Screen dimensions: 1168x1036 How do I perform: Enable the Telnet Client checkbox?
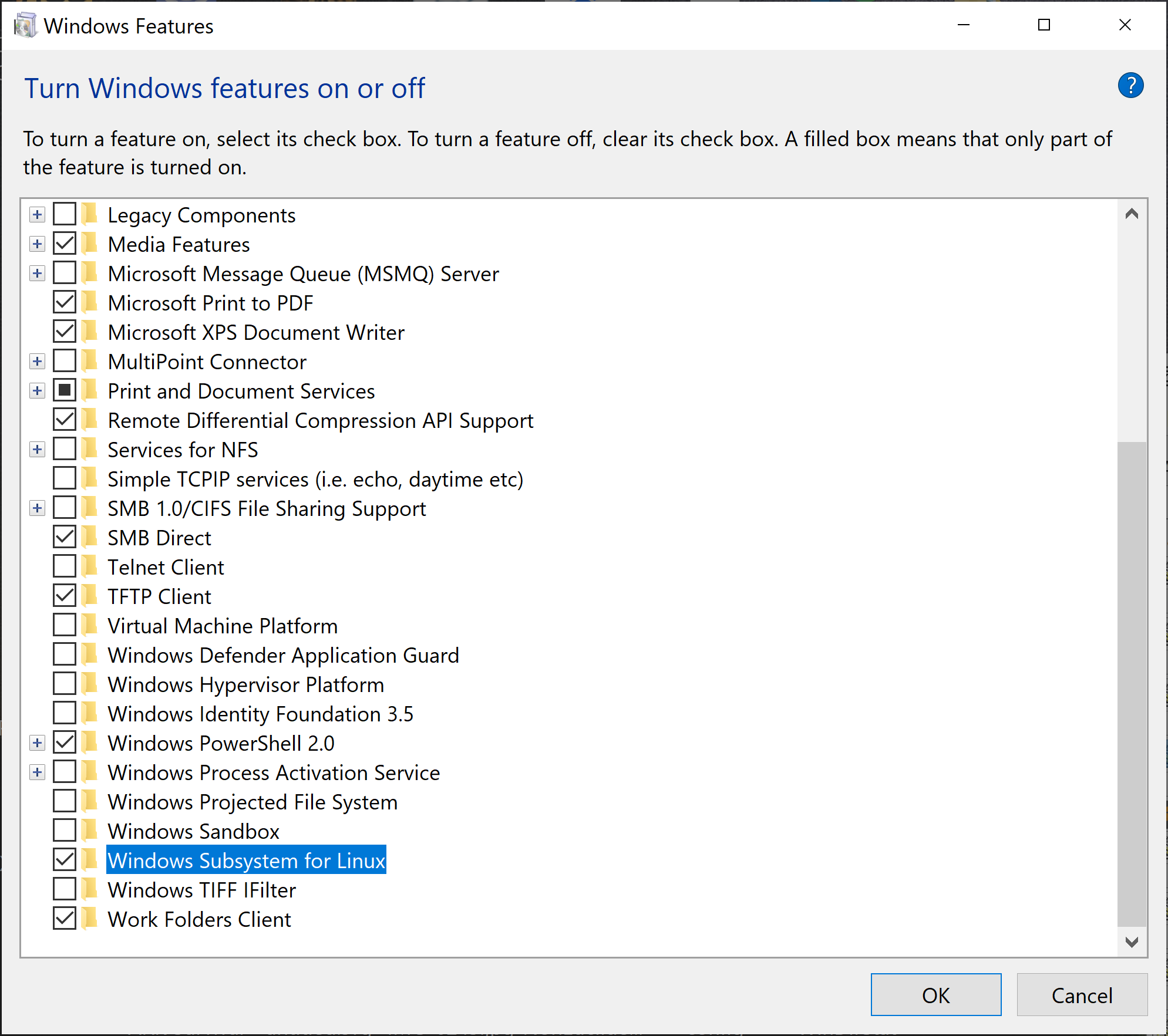point(65,566)
